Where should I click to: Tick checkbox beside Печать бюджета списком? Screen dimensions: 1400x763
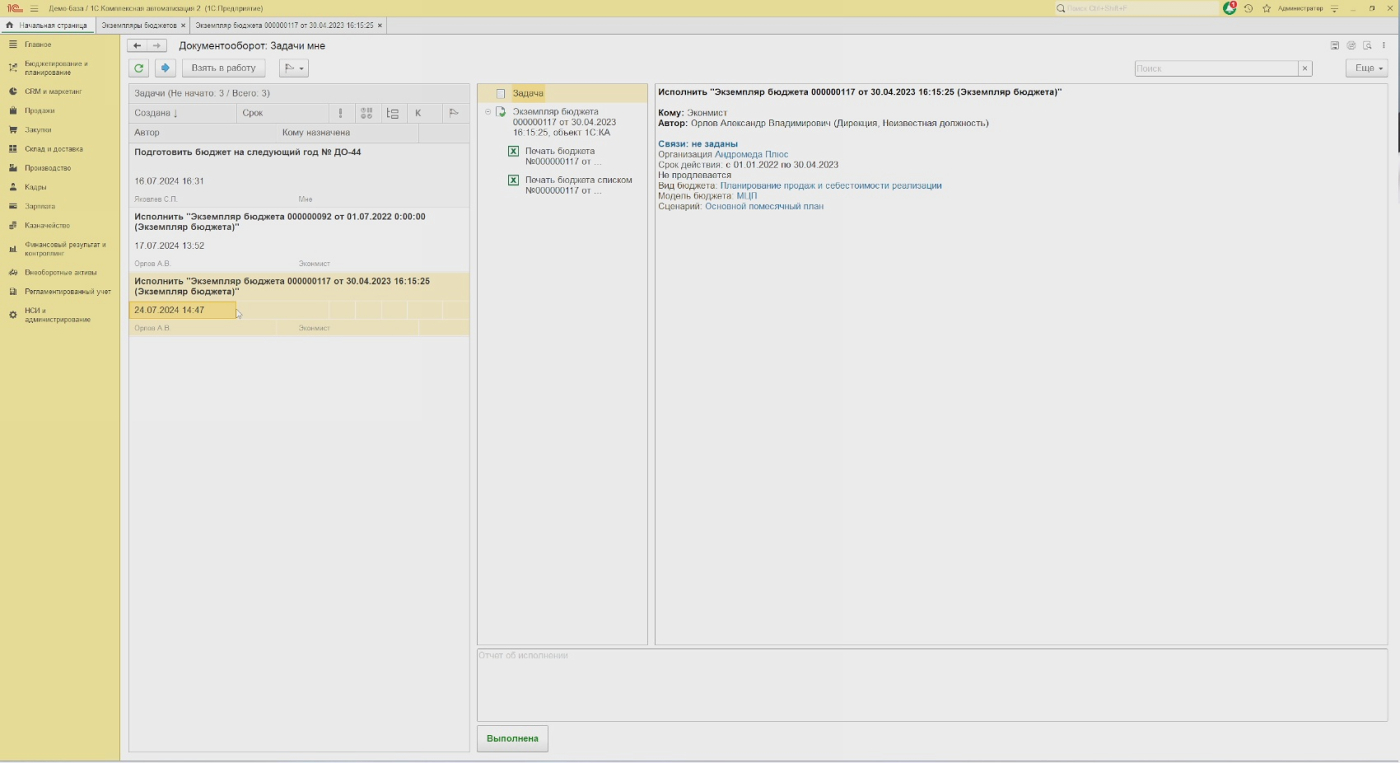pos(514,180)
